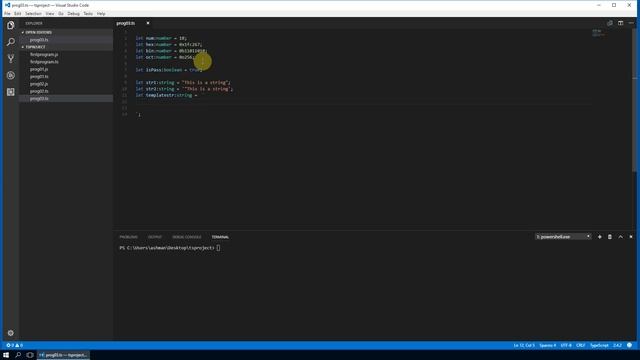Open the editor more actions ellipsis
Viewport: 640px width, 360px height.
pos(631,23)
